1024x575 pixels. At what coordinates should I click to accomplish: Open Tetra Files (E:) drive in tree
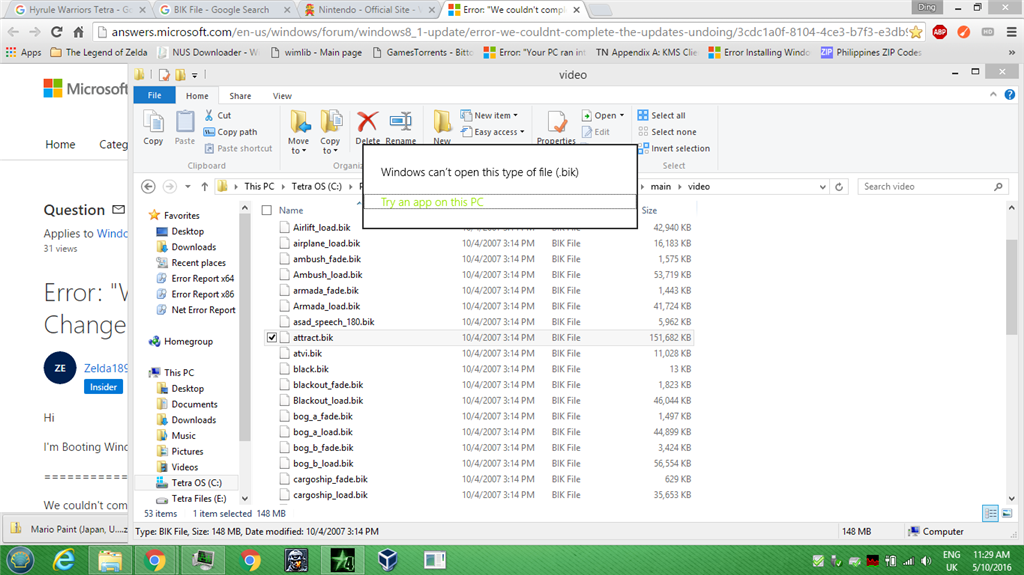(x=199, y=499)
